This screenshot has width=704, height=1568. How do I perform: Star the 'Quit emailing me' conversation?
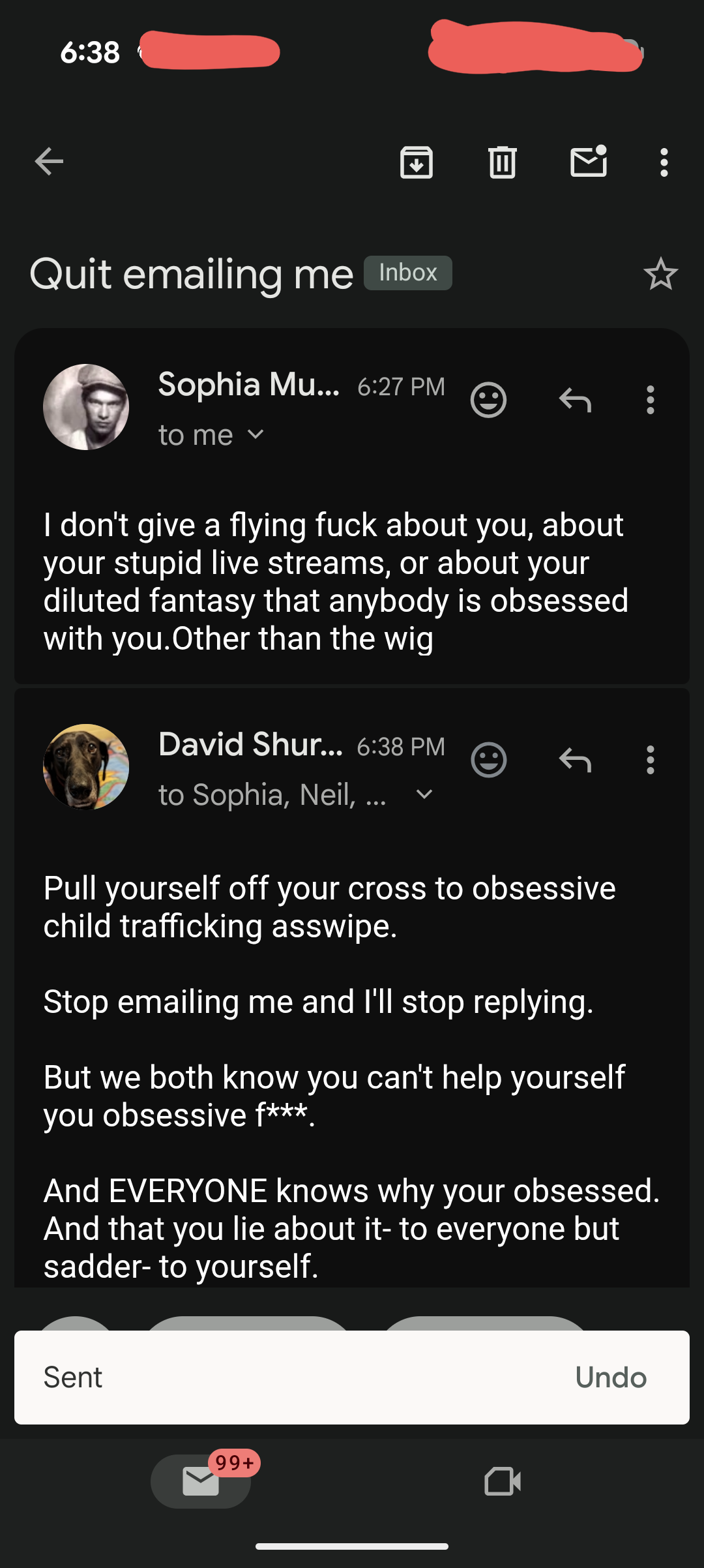660,274
